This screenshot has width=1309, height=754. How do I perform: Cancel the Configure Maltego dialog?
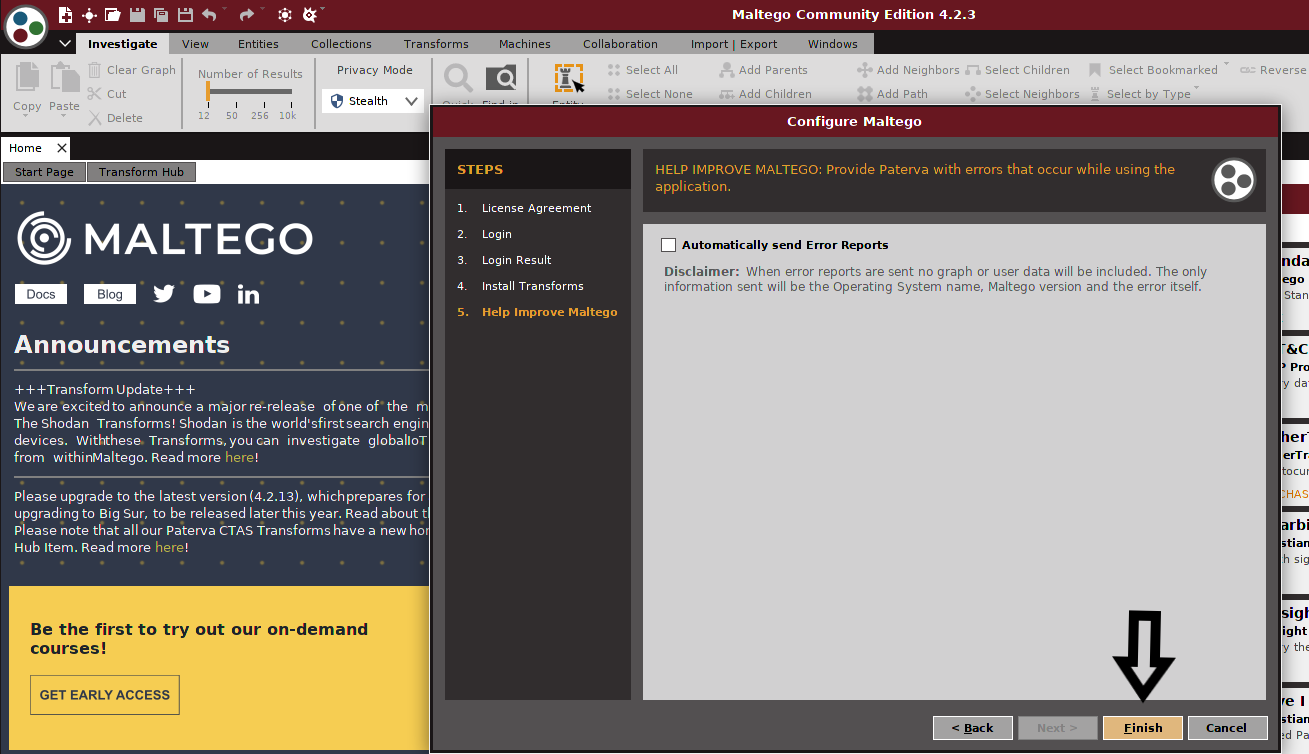click(1227, 728)
